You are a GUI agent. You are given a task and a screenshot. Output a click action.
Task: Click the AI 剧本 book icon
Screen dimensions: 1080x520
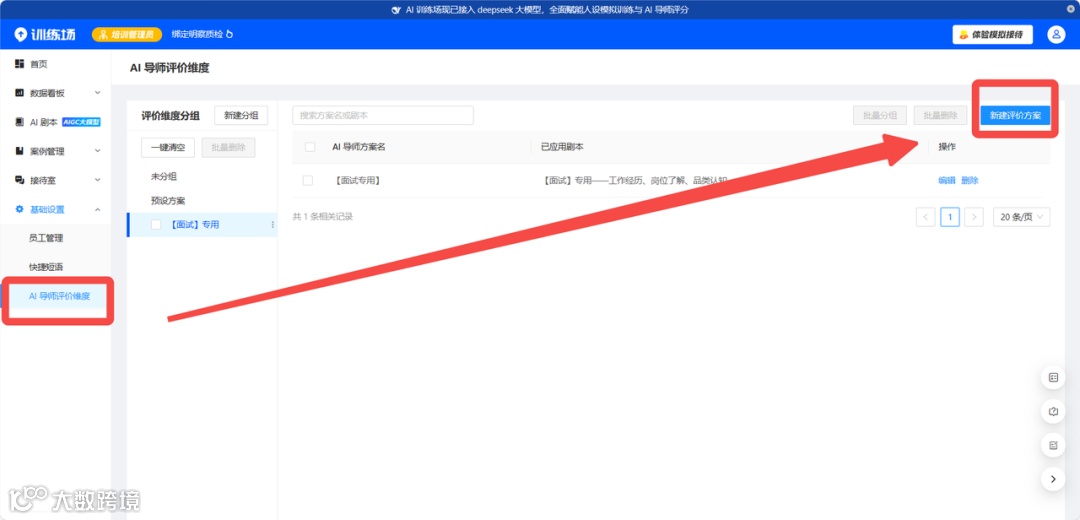(19, 122)
